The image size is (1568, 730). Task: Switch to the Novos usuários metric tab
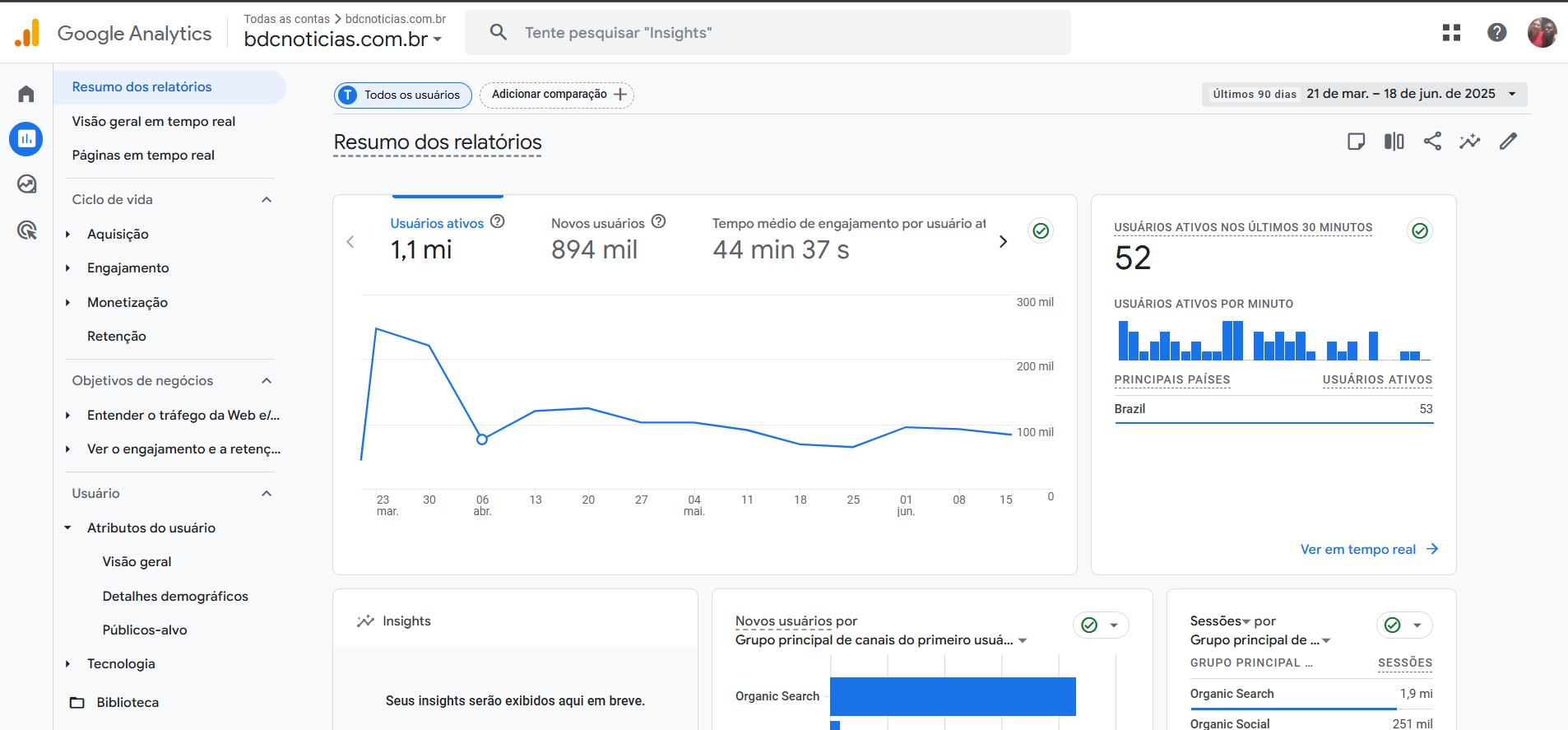pyautogui.click(x=597, y=224)
